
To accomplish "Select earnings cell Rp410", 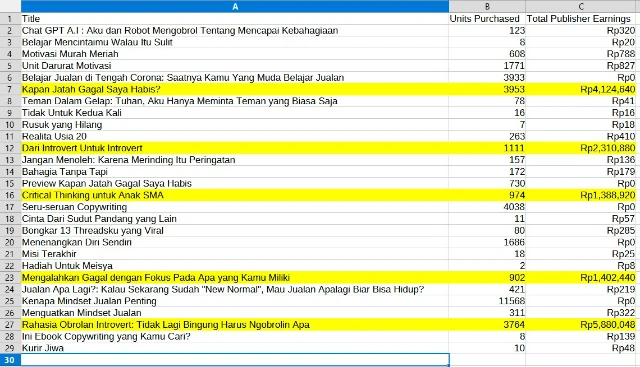I will [582, 136].
